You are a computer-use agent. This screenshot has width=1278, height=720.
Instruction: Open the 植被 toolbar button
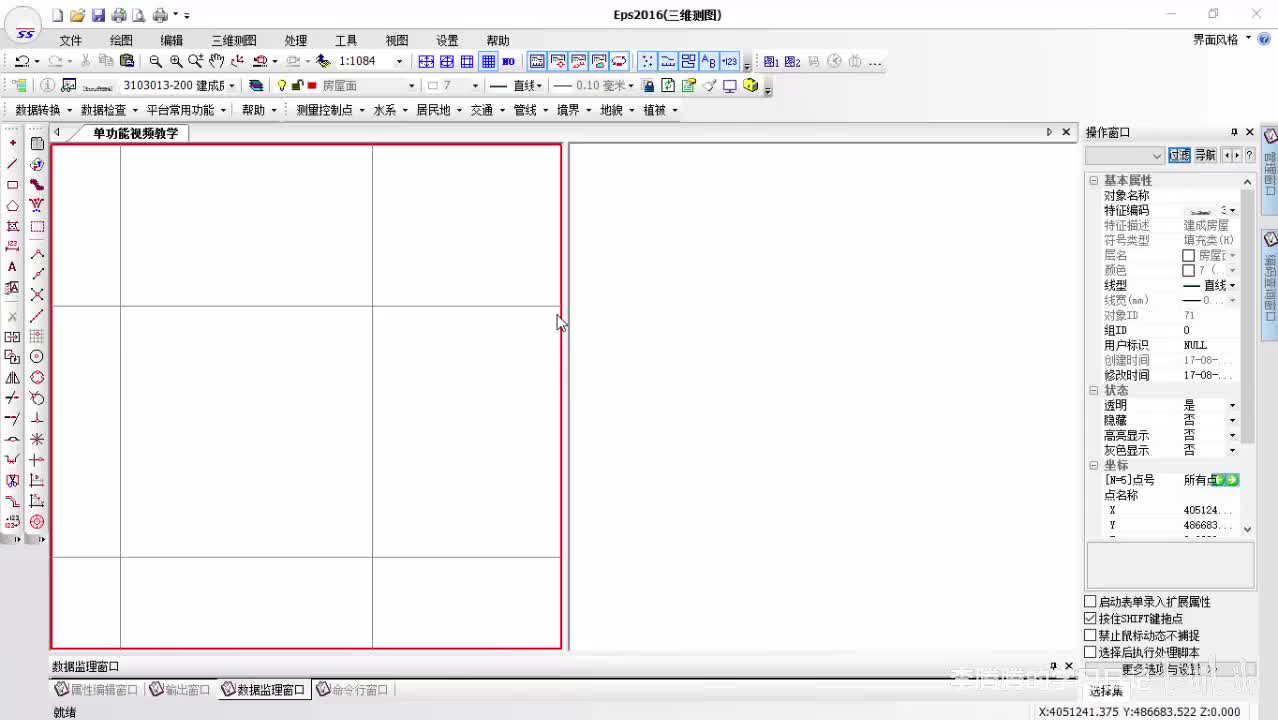pos(661,110)
